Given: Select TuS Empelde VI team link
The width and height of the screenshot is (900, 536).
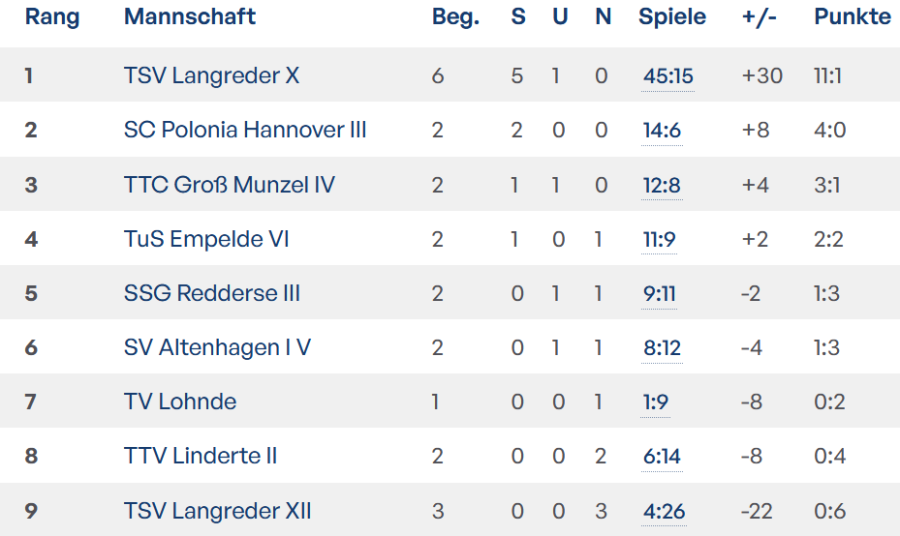Looking at the screenshot, I should (206, 239).
